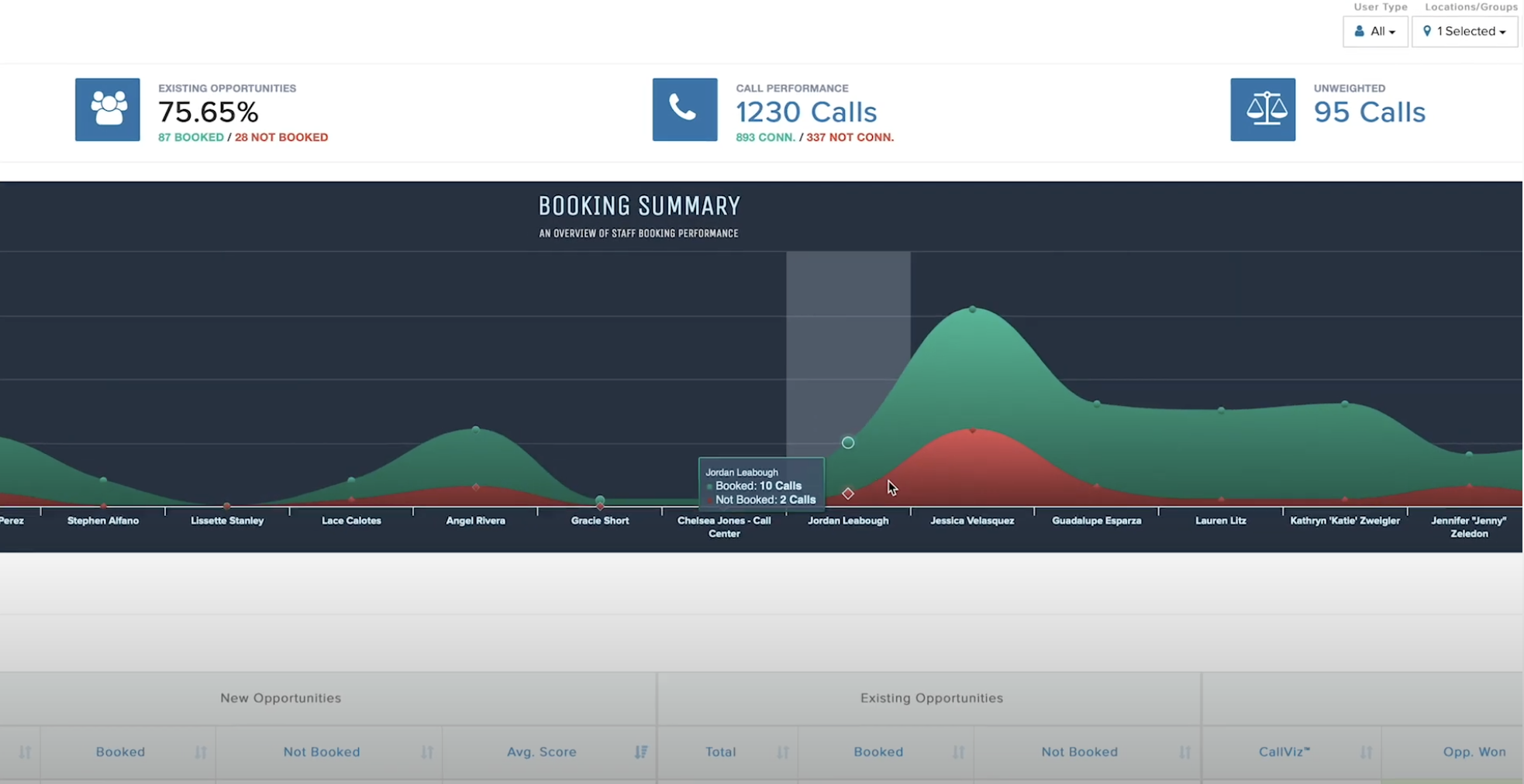The height and width of the screenshot is (784, 1524).
Task: Click the Lissette Stanley axis label
Action: click(227, 521)
